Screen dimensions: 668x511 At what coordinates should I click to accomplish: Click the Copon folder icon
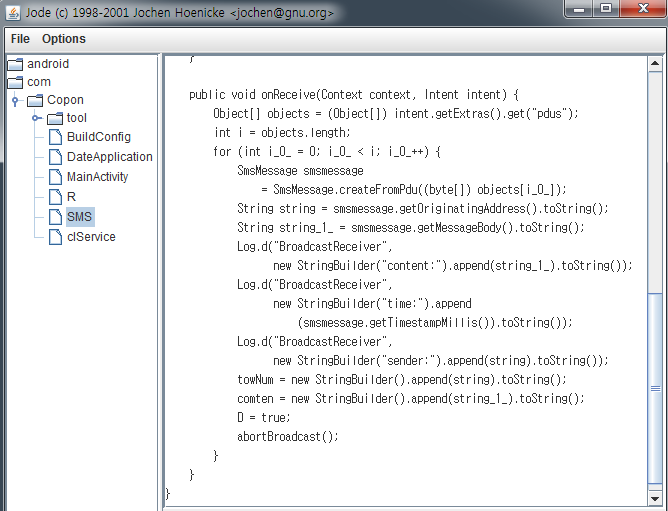35,100
